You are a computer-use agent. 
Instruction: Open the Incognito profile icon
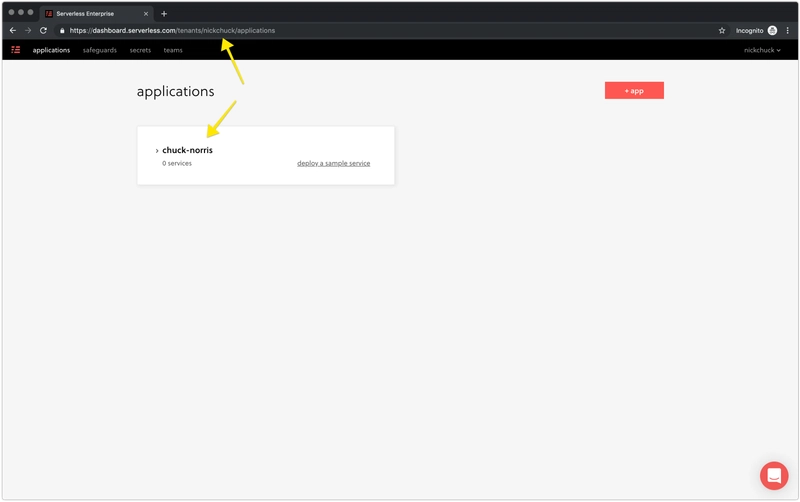772,31
